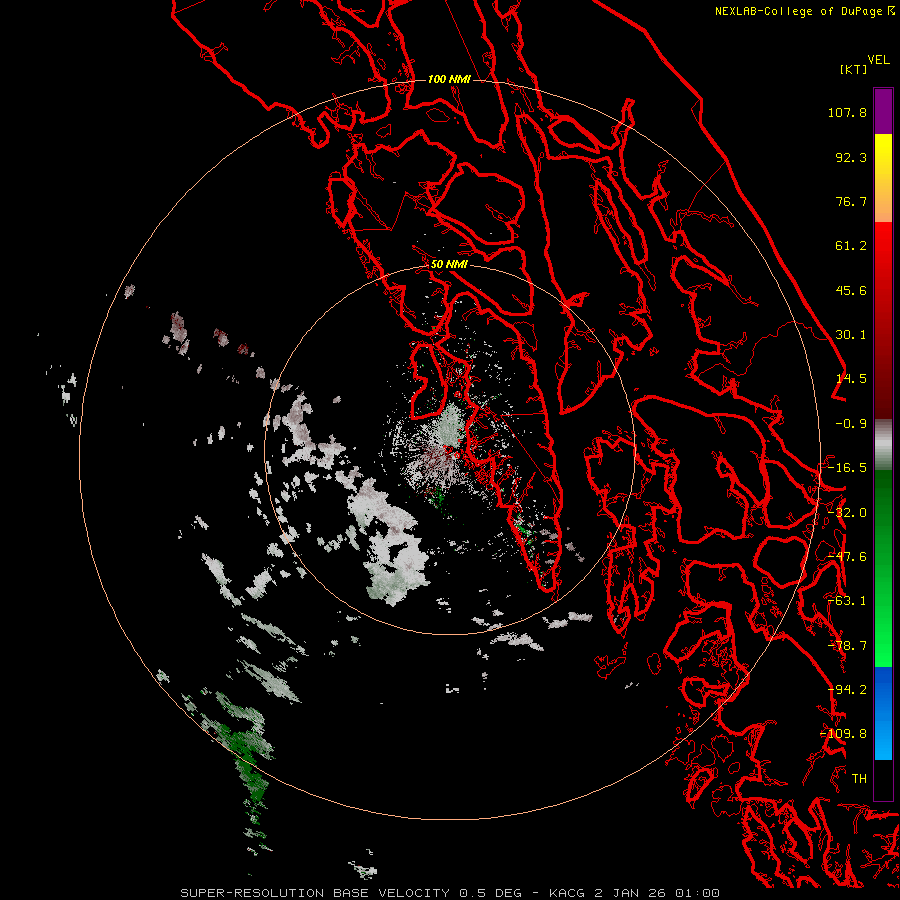
Task: Pick the purple segment of the velocity scale
Action: coord(883,111)
